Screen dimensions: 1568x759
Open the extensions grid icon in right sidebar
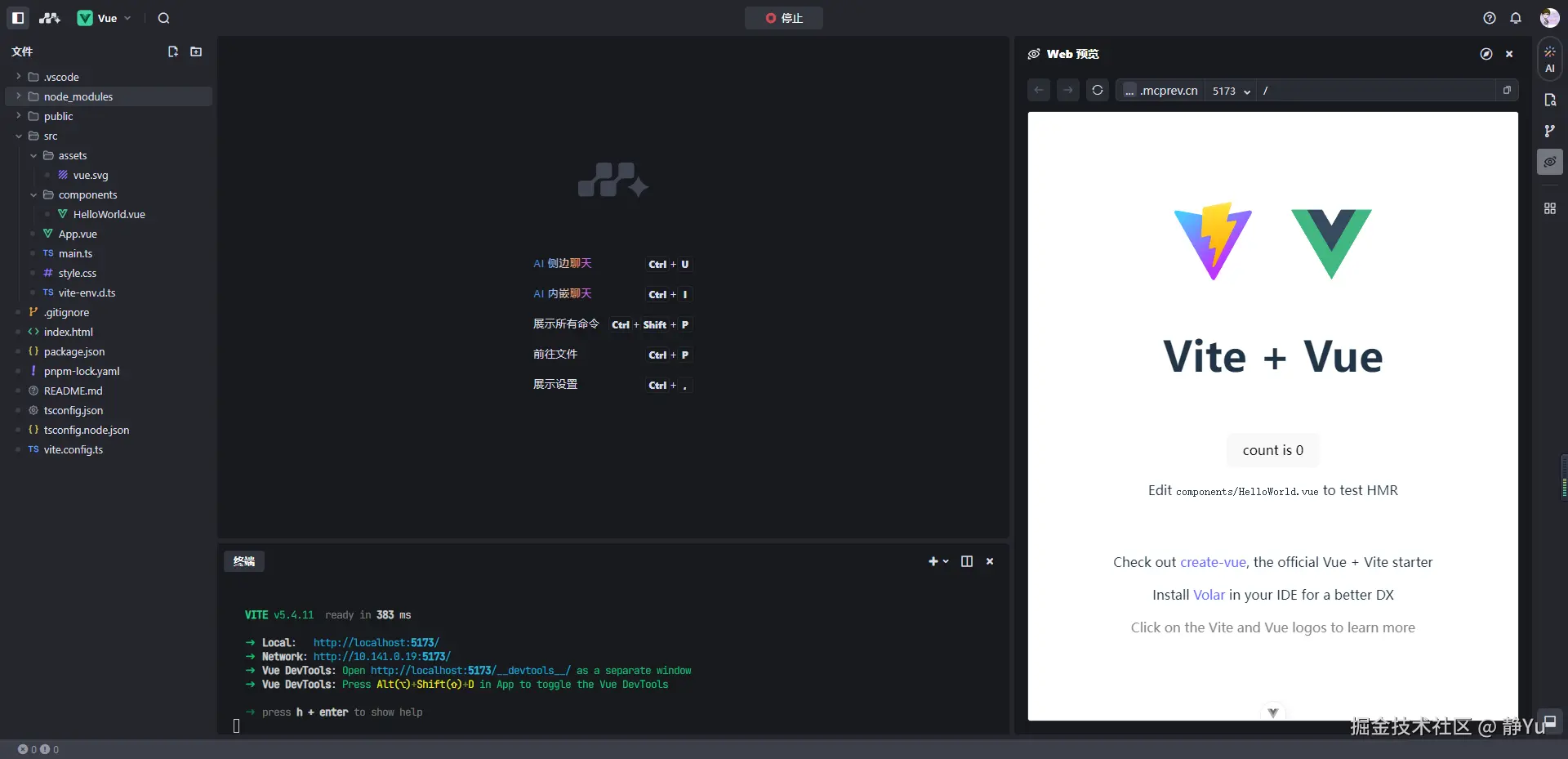(1550, 208)
